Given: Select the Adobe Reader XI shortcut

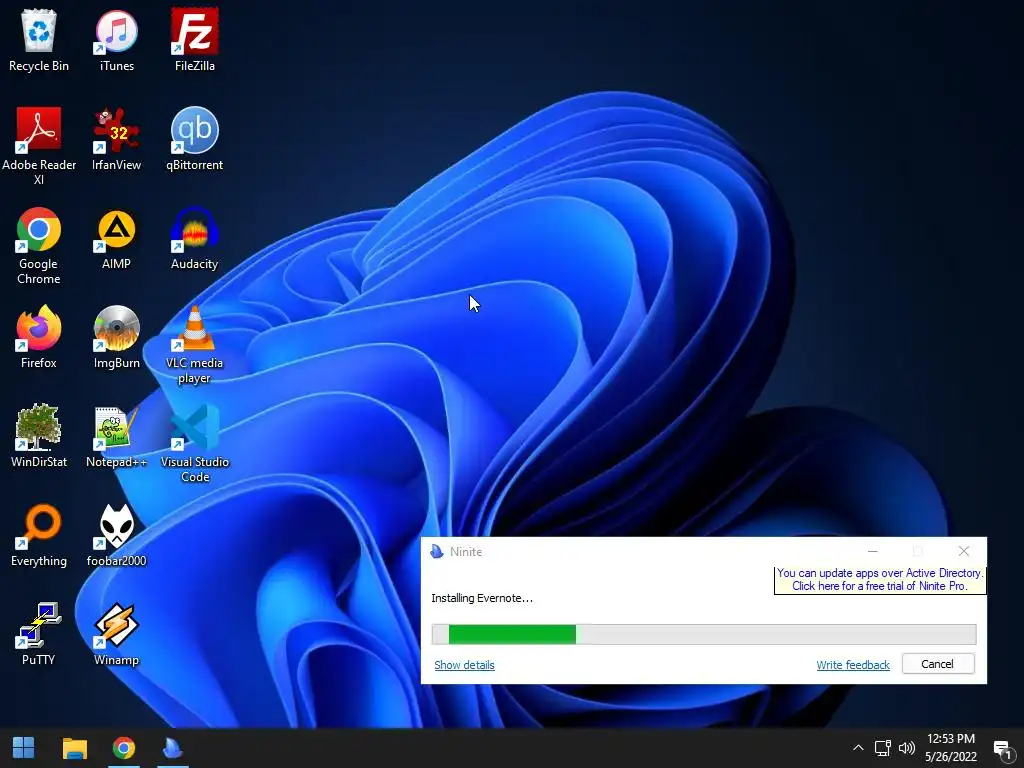Looking at the screenshot, I should click(39, 146).
